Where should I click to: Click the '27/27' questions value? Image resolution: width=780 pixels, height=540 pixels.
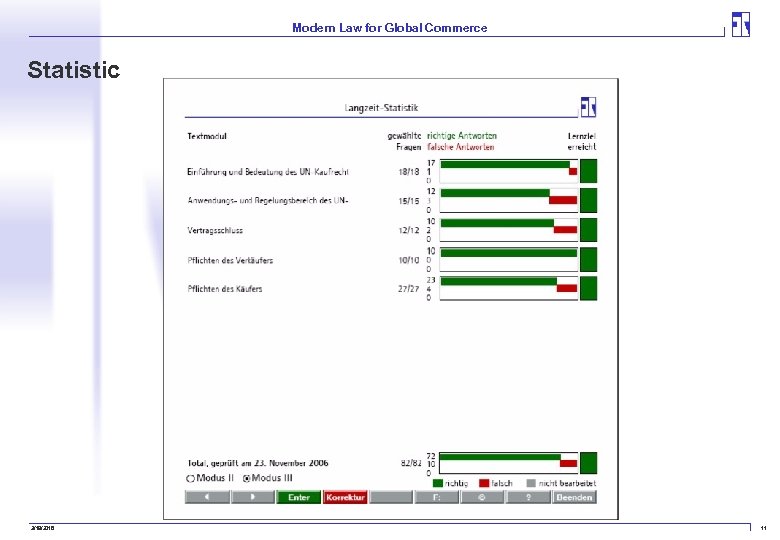(x=409, y=289)
